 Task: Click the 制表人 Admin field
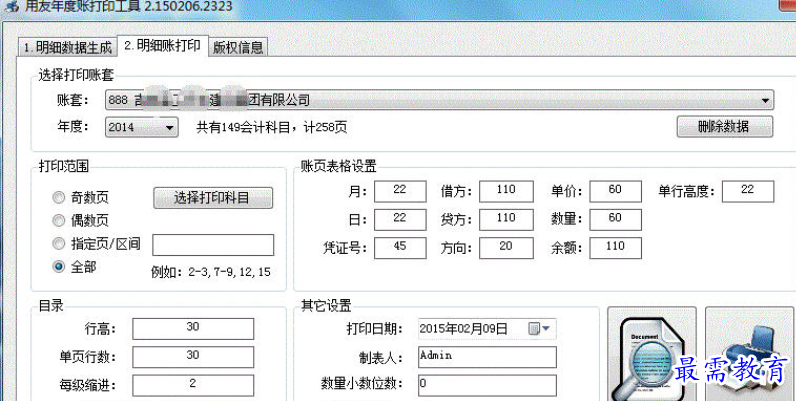pyautogui.click(x=487, y=357)
